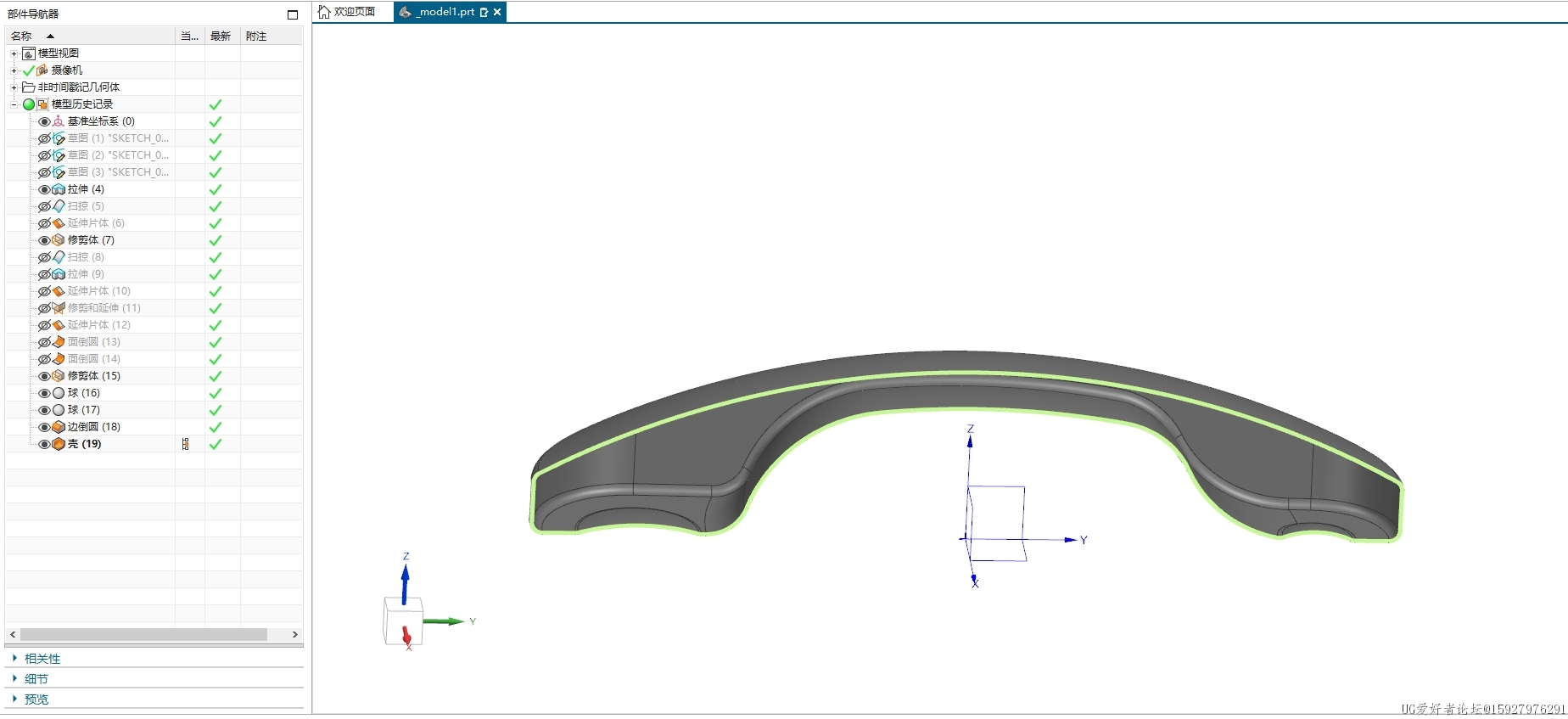This screenshot has width=1568, height=719.
Task: Click the 延伸片体 (6) feature icon
Action: click(x=59, y=223)
